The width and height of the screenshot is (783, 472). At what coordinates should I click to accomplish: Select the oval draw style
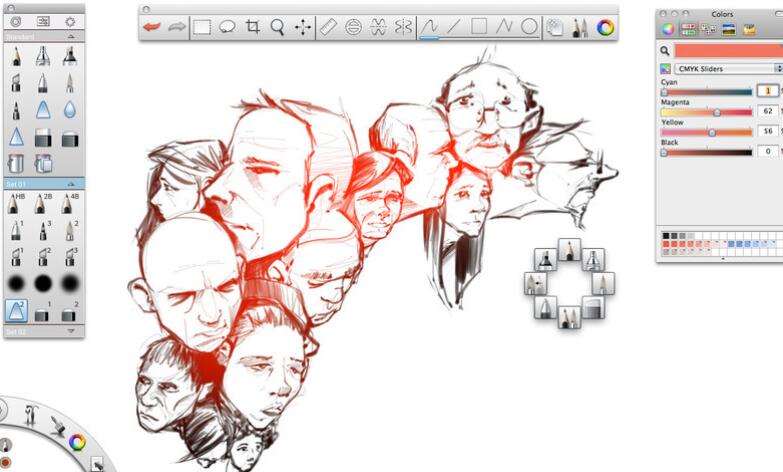(529, 26)
